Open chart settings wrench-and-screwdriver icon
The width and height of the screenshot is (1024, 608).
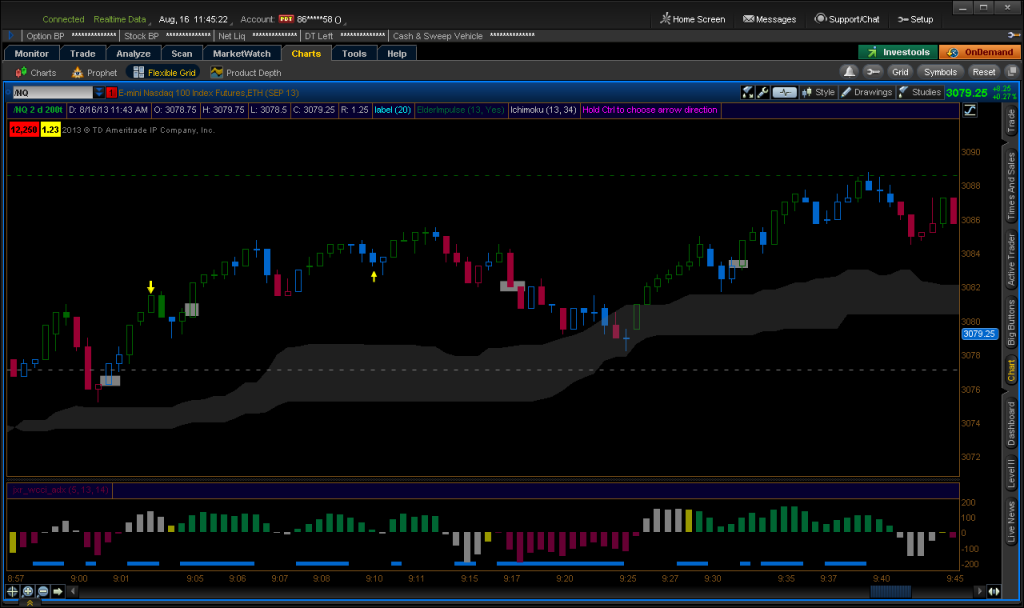click(x=762, y=92)
